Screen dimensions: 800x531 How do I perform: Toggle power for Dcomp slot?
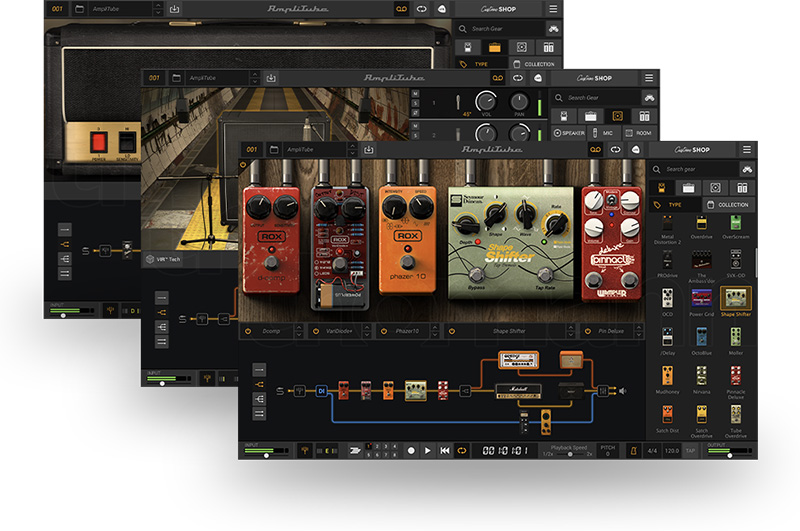(248, 331)
